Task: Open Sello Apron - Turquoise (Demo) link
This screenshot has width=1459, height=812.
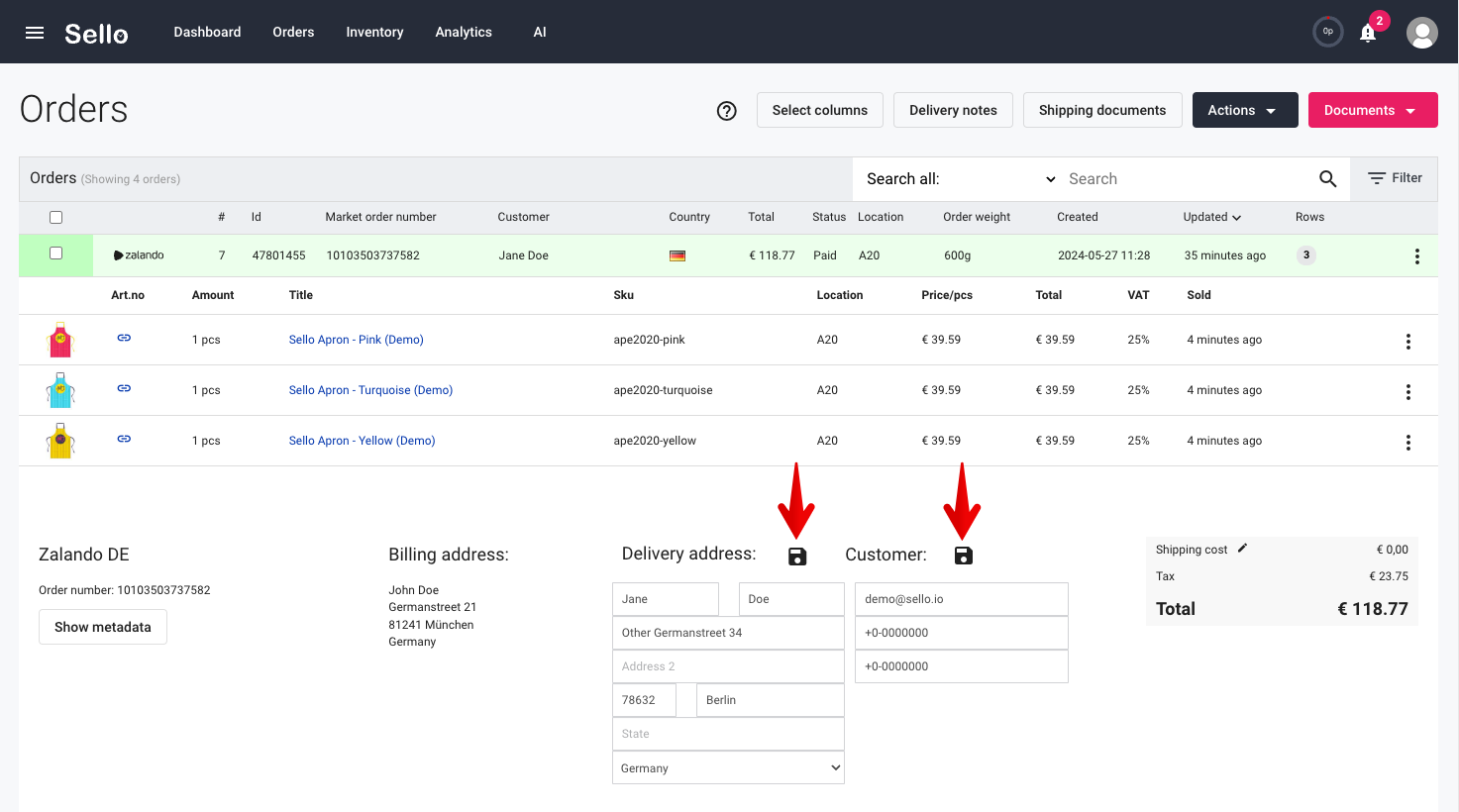Action: pos(370,390)
